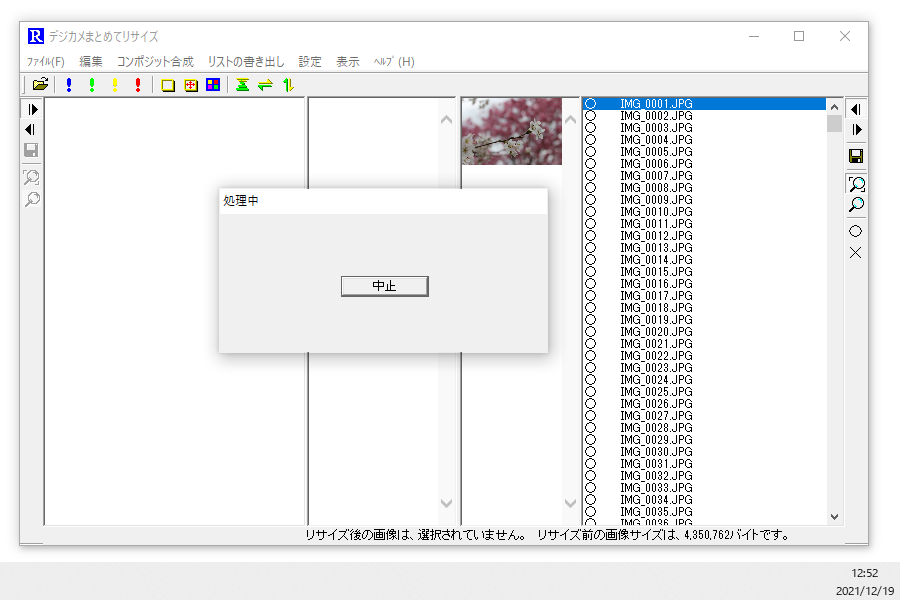Click the four-color grid toolbar icon
Image resolution: width=900 pixels, height=600 pixels.
(x=213, y=85)
